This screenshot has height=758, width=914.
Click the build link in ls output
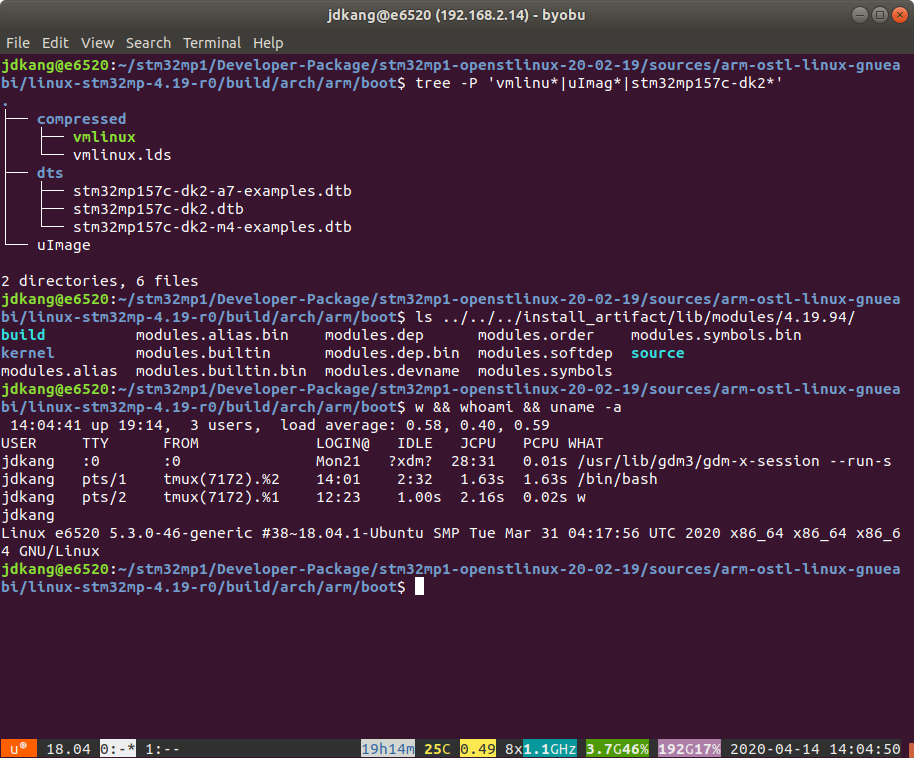click(x=23, y=335)
